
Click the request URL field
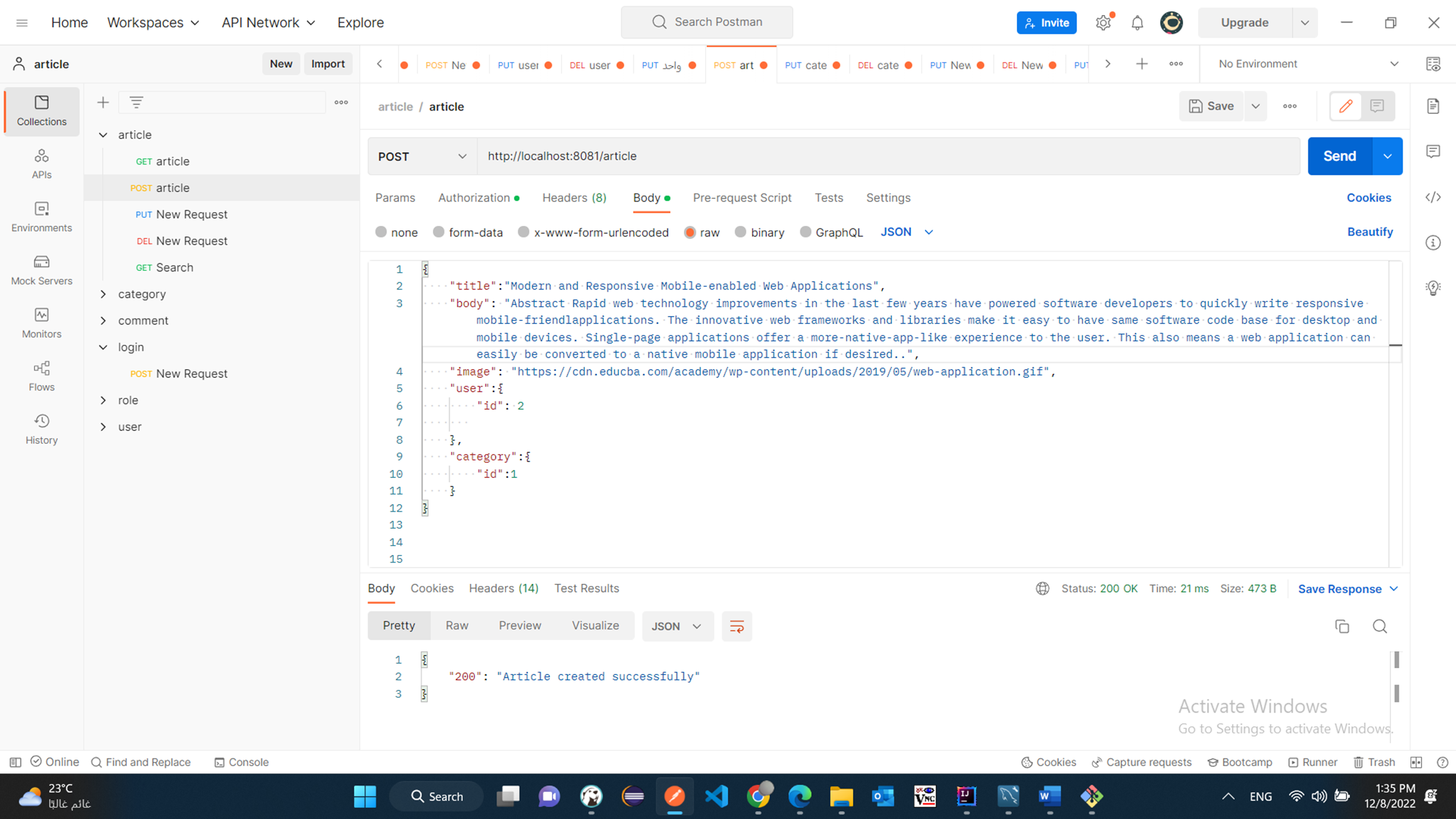[x=888, y=156]
